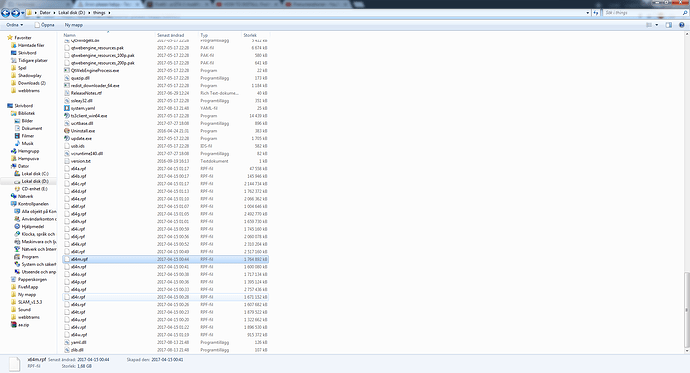Image resolution: width=690 pixels, height=373 pixels.
Task: Go forward with the Forward arrow
Action: coord(15,13)
